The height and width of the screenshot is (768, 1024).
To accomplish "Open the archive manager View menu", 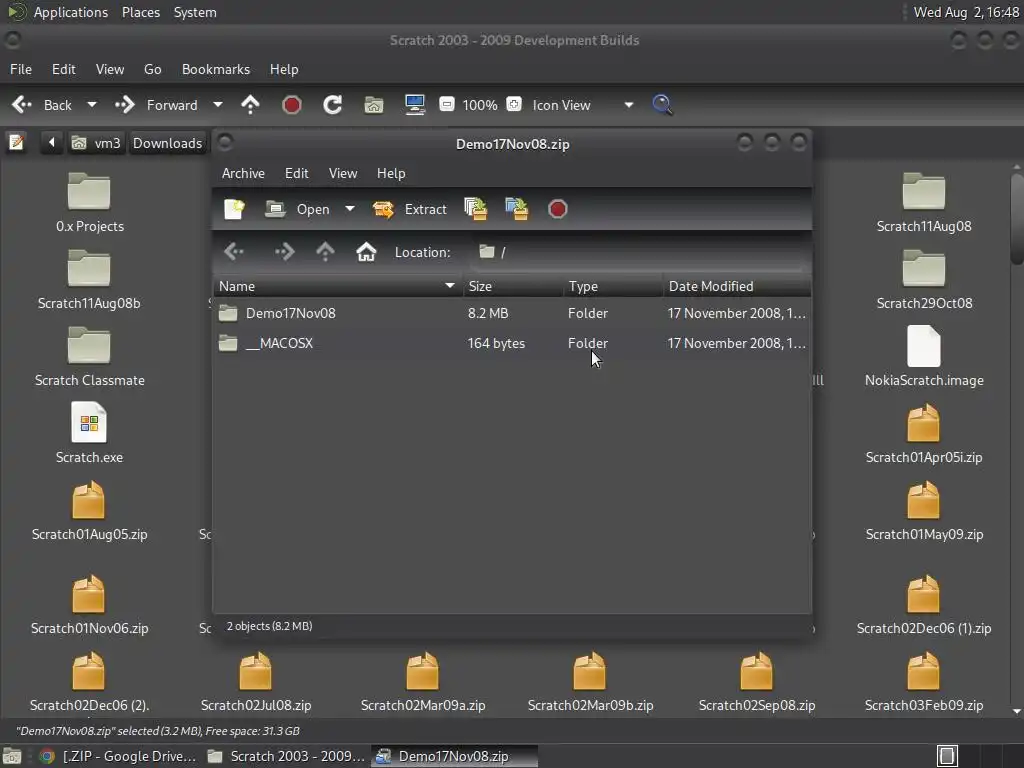I will click(343, 173).
